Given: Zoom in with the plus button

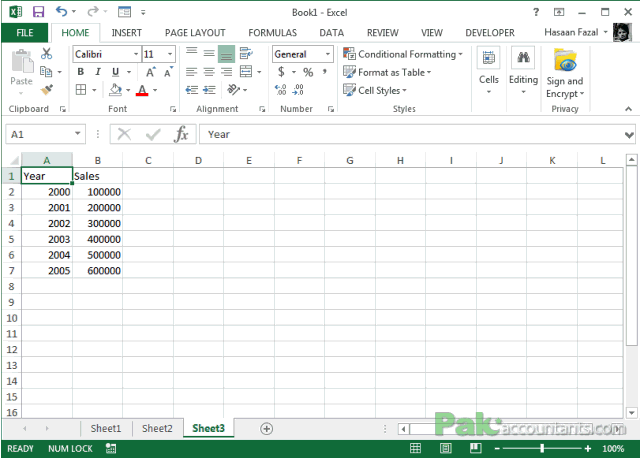Looking at the screenshot, I should [x=587, y=449].
